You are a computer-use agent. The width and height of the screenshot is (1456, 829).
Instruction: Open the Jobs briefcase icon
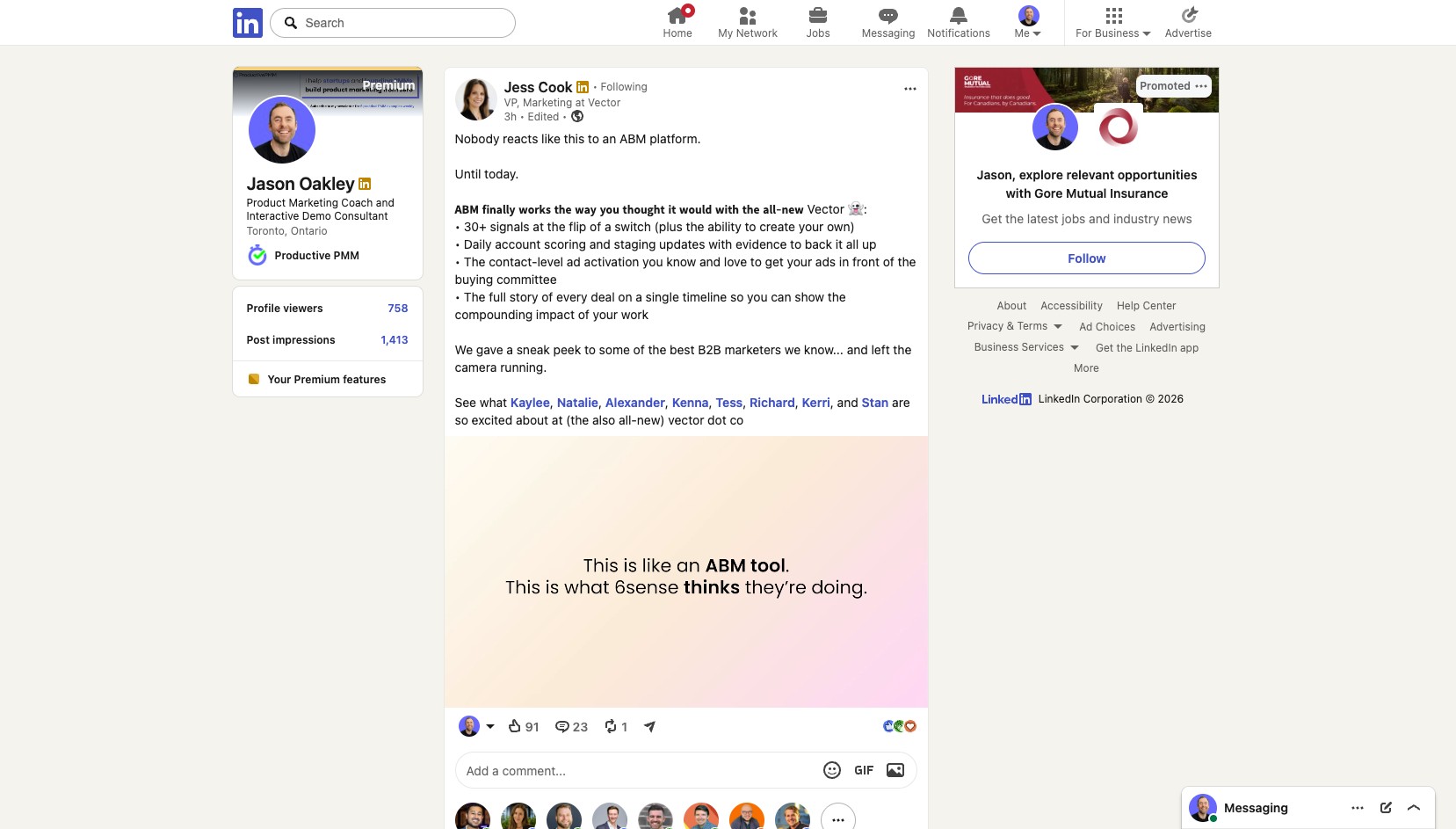[818, 23]
